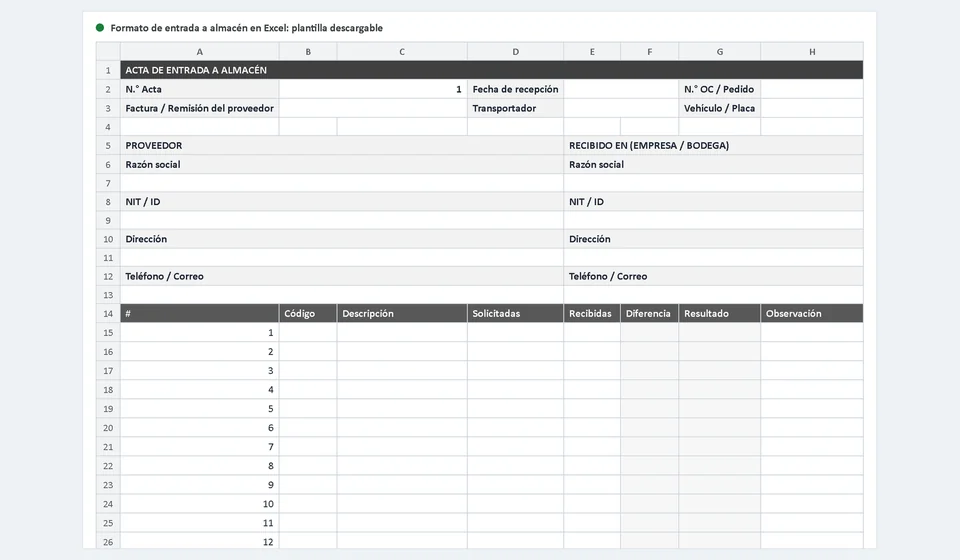960x560 pixels.
Task: Select row header 1
Action: click(108, 70)
